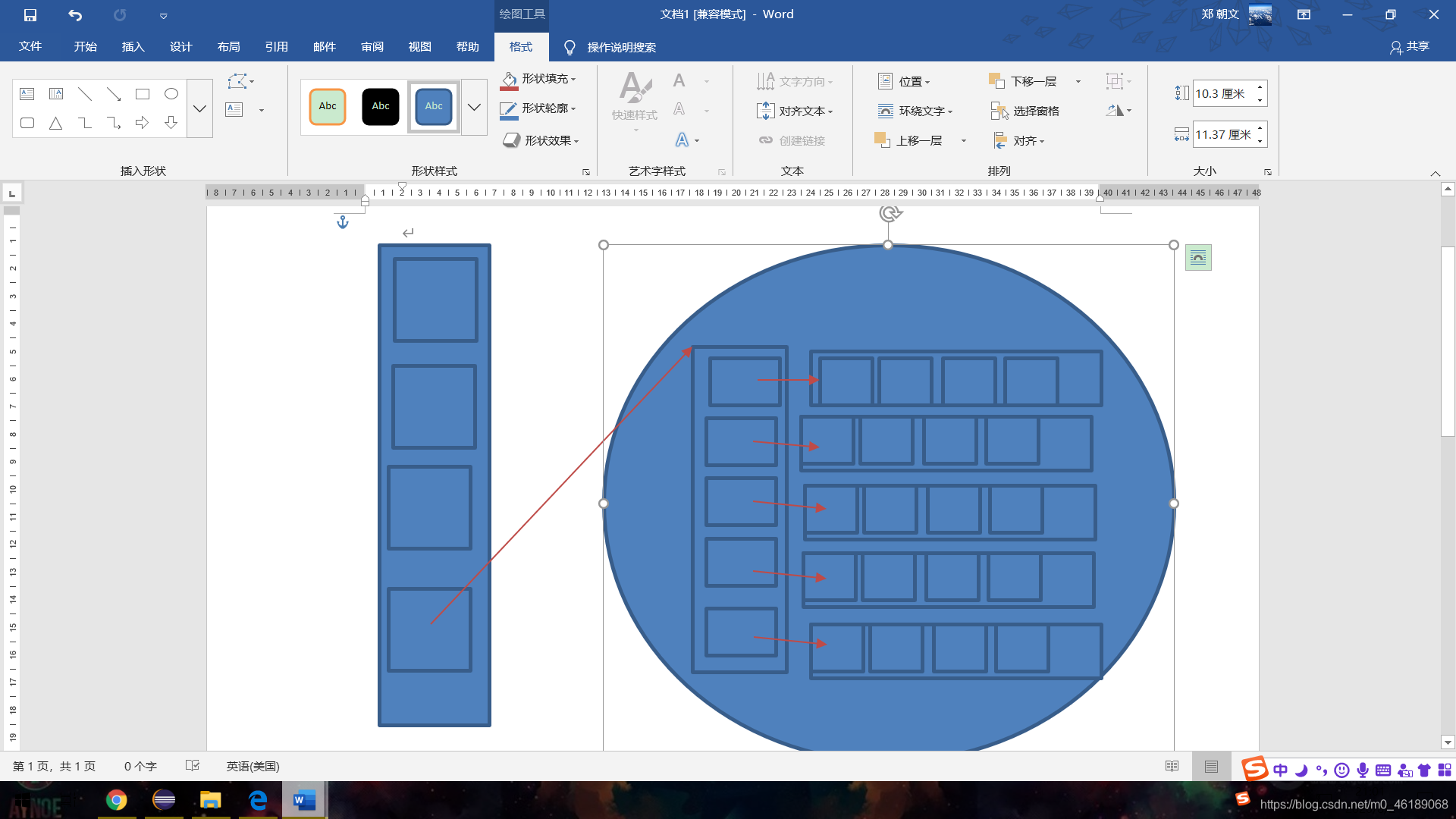The height and width of the screenshot is (819, 1456).
Task: Open Align (对齐) objects dropdown
Action: pyautogui.click(x=1019, y=140)
